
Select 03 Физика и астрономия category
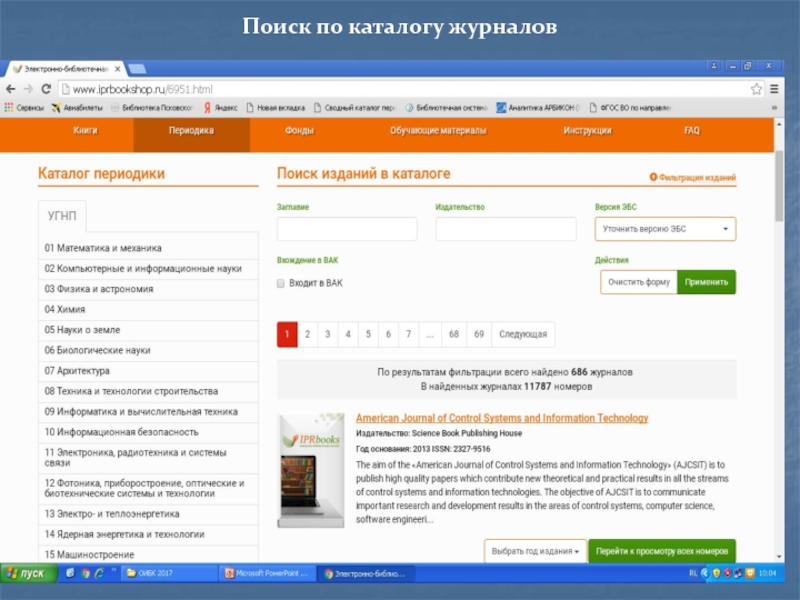148,289
